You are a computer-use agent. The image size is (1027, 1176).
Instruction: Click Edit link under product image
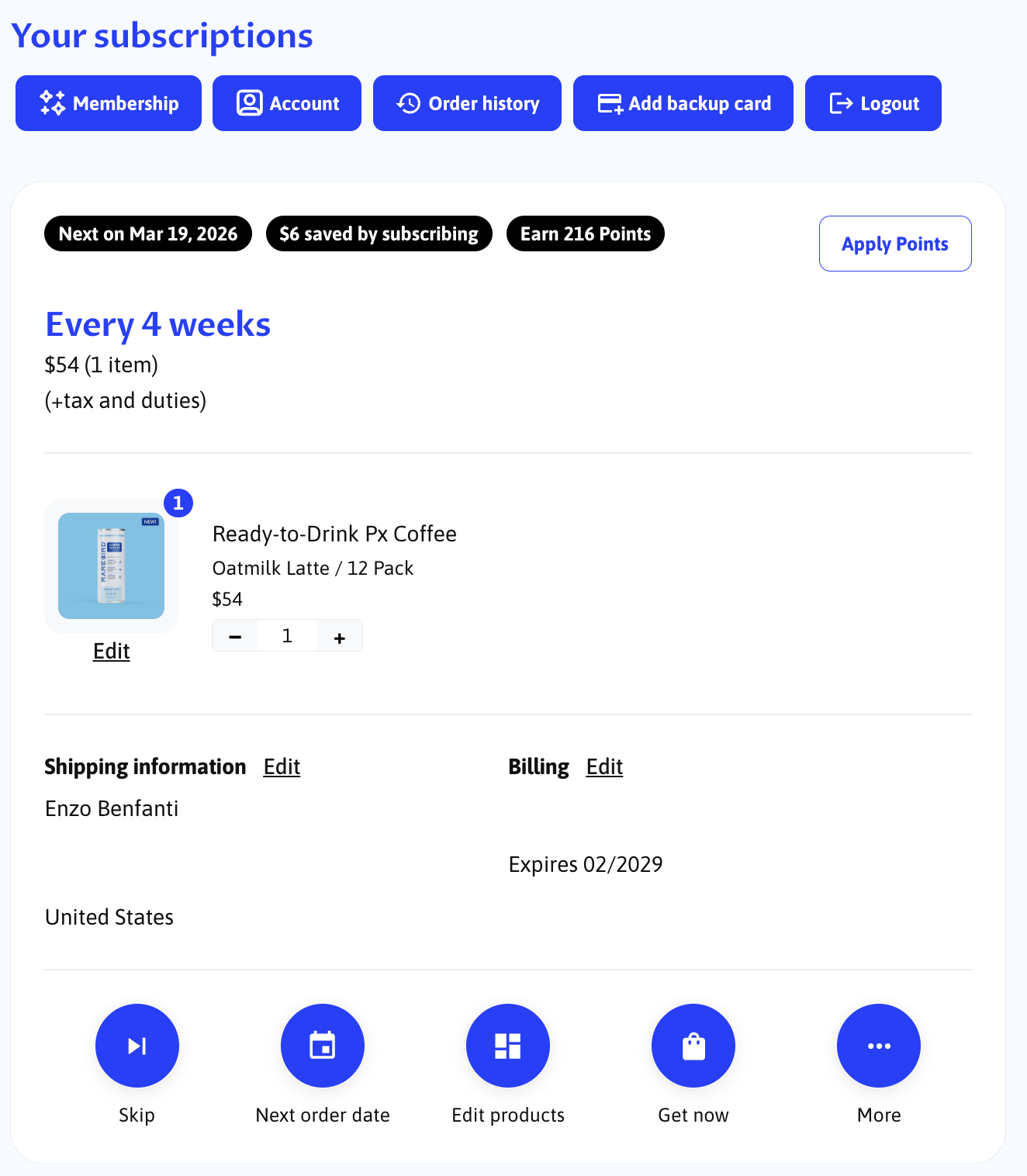pyautogui.click(x=111, y=651)
